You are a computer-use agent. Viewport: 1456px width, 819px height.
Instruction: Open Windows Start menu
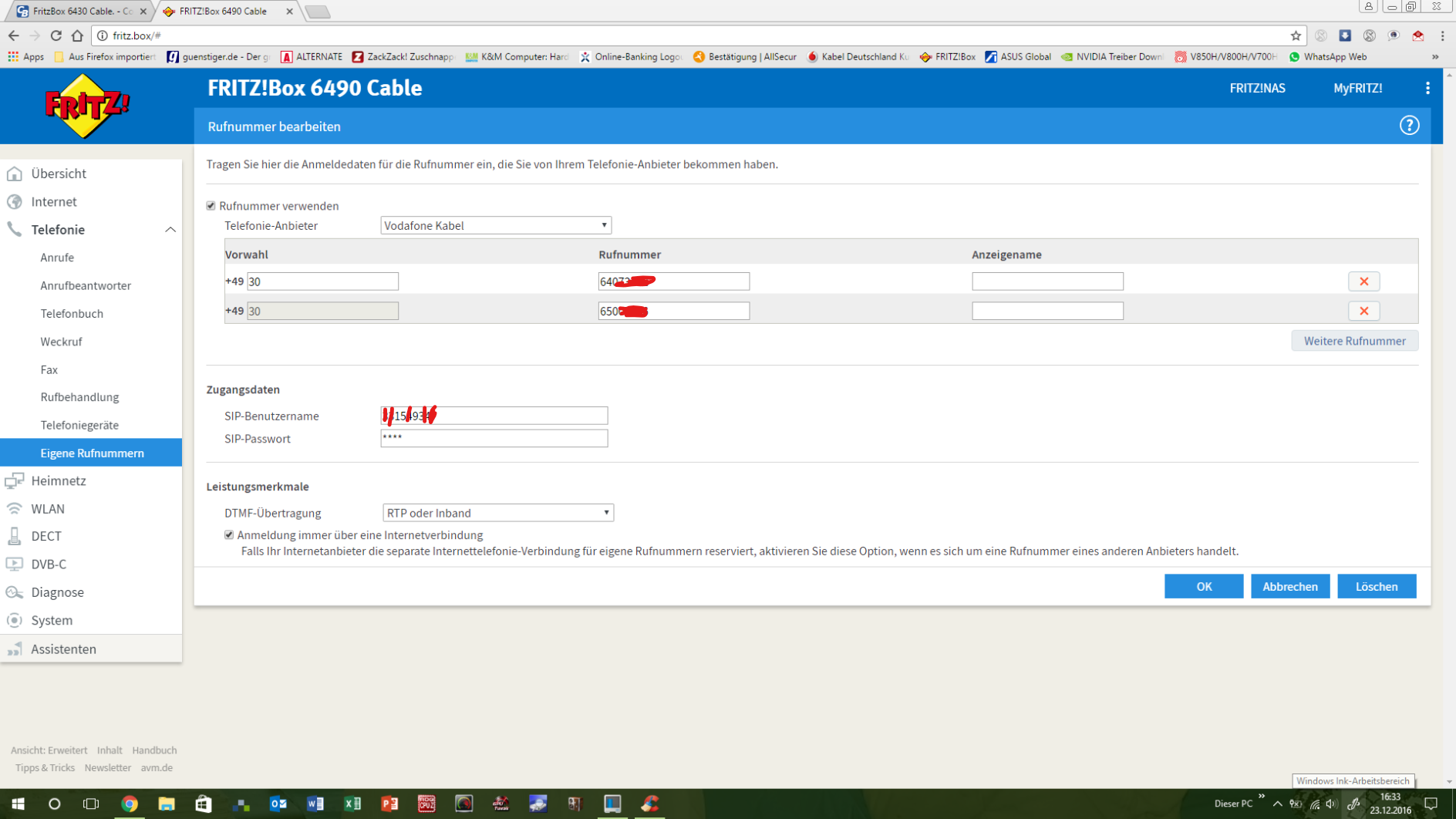pos(18,804)
